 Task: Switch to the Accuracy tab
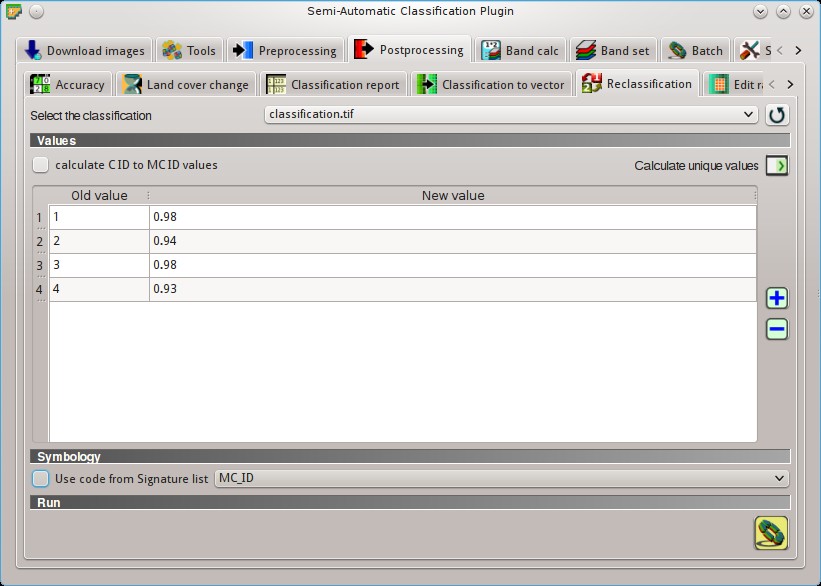point(68,84)
